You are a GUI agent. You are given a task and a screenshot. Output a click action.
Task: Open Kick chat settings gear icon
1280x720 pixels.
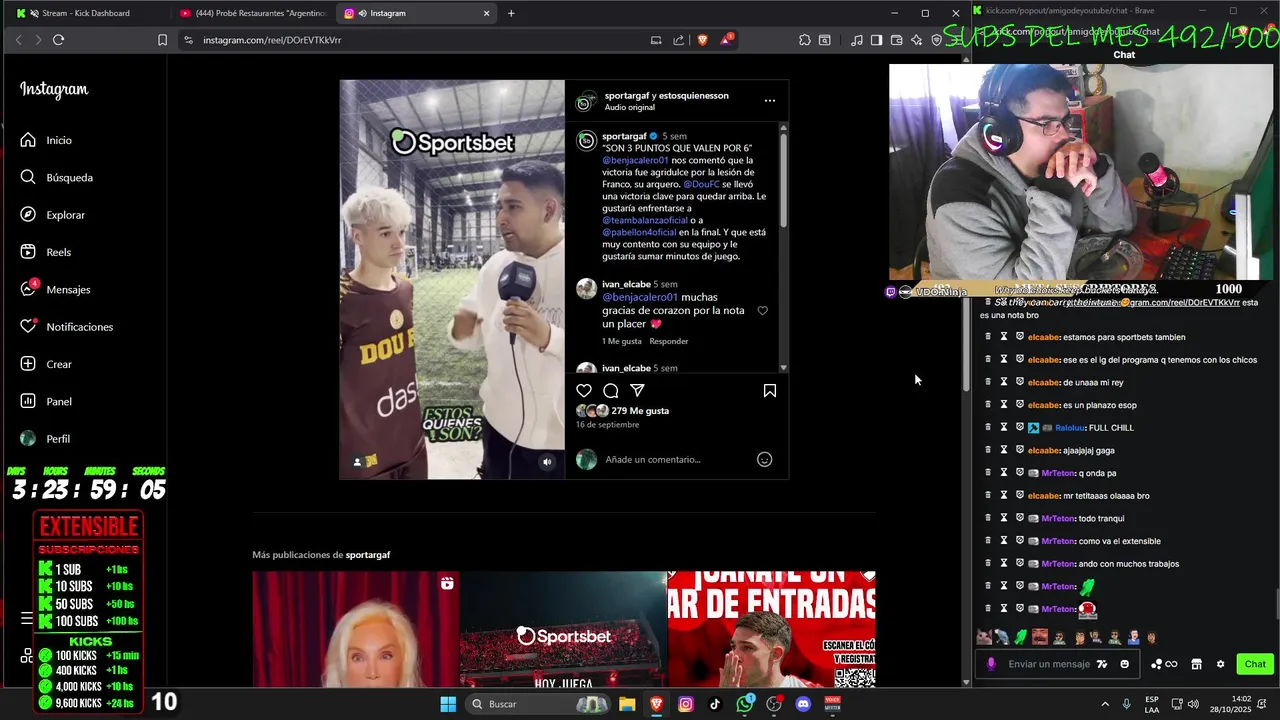pos(1220,664)
